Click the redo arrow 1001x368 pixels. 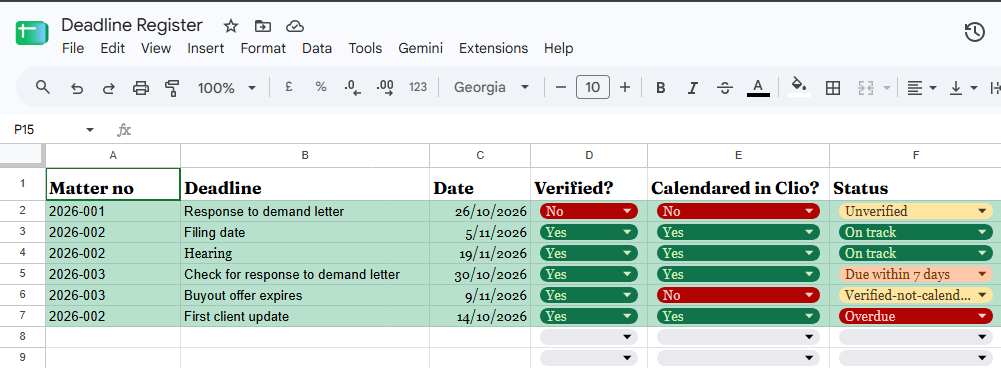coord(109,88)
